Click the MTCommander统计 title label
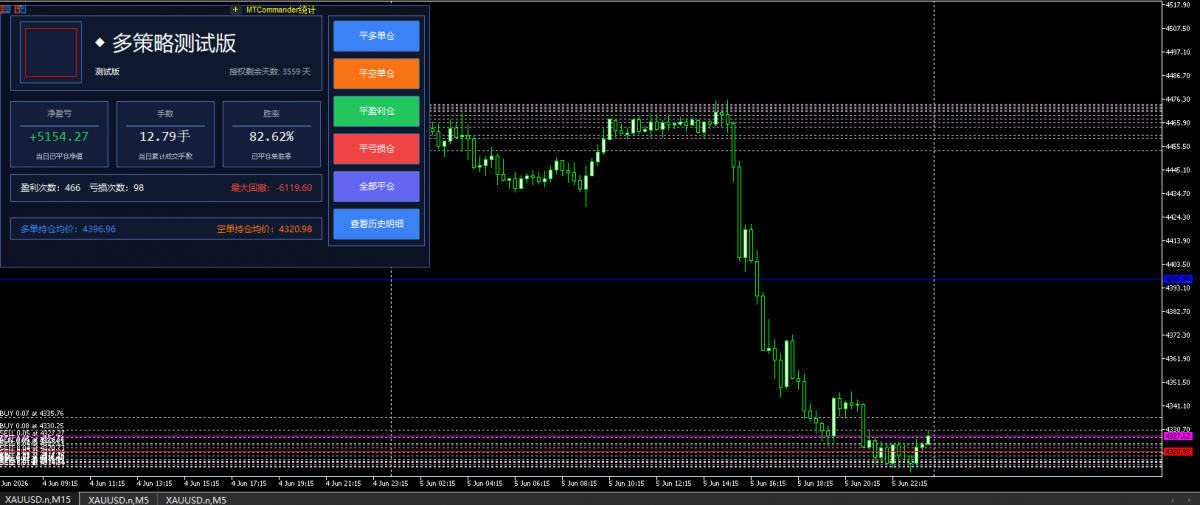The image size is (1200, 505). pyautogui.click(x=280, y=9)
